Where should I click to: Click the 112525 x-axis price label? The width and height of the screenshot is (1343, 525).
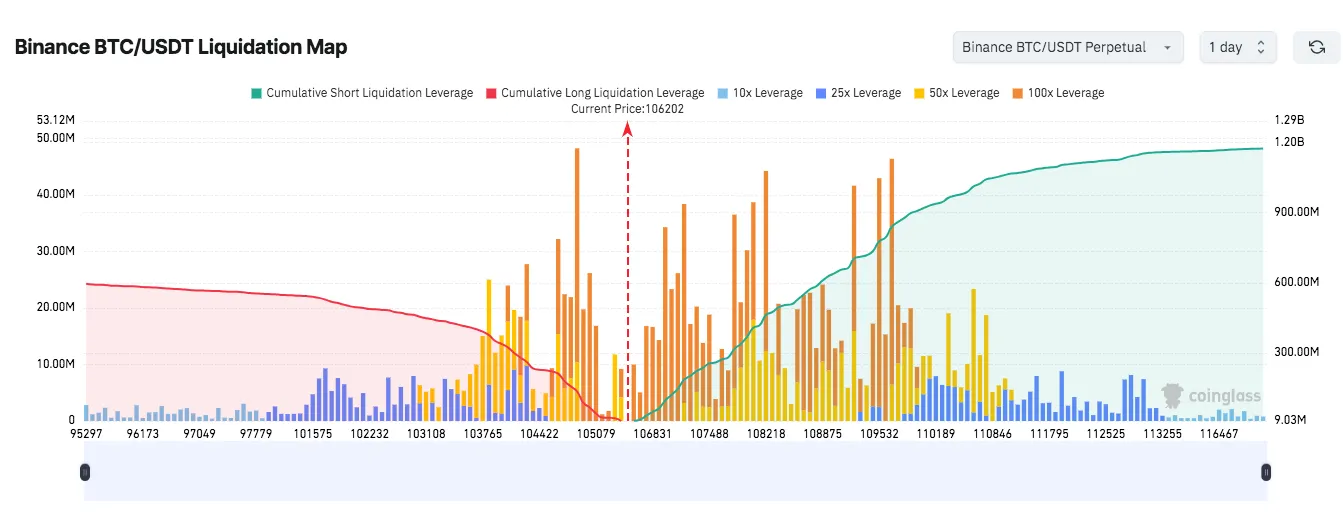coord(1106,434)
